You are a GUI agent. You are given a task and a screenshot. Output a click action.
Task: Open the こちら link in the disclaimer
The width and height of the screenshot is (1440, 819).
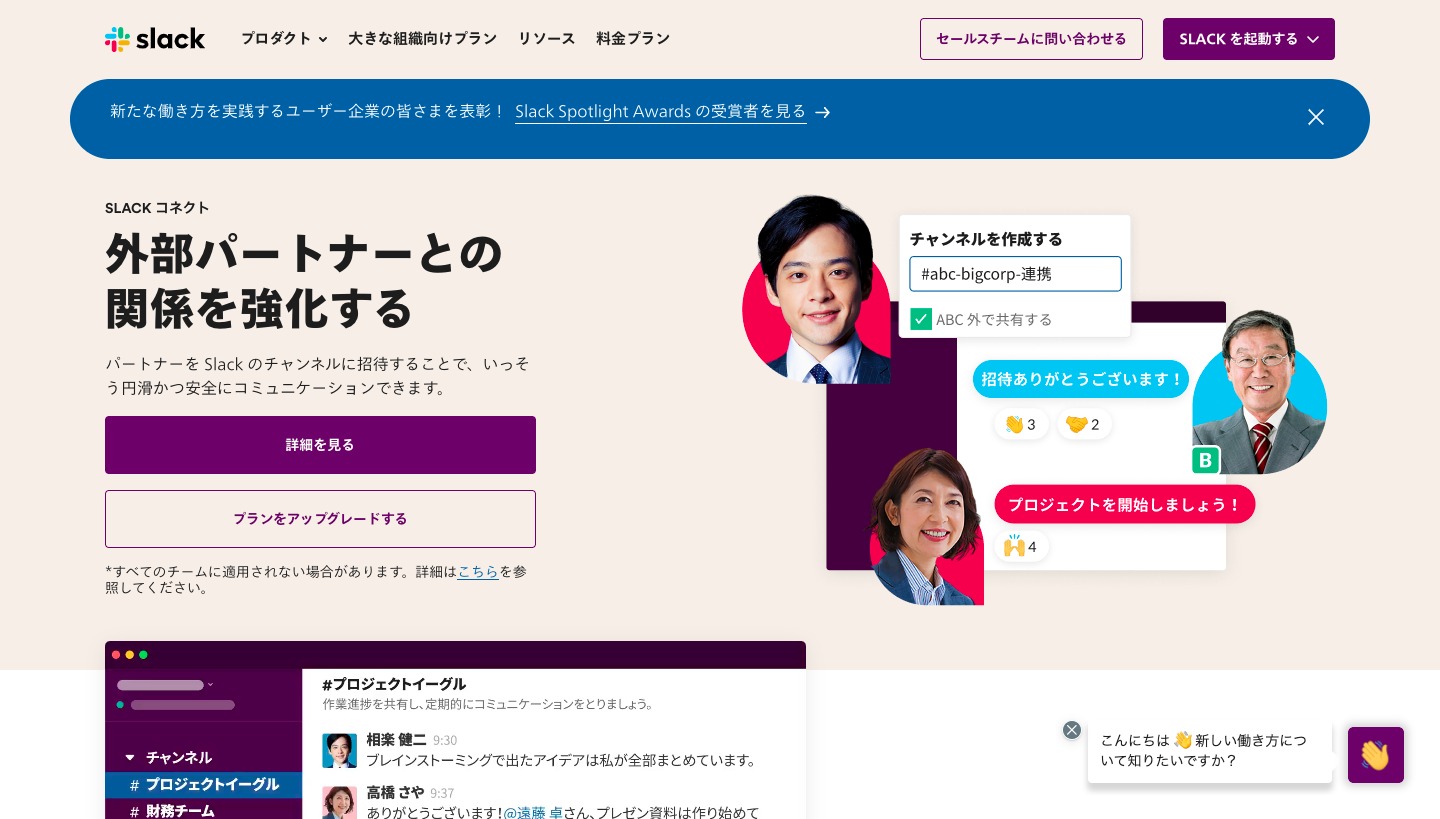[x=478, y=571]
